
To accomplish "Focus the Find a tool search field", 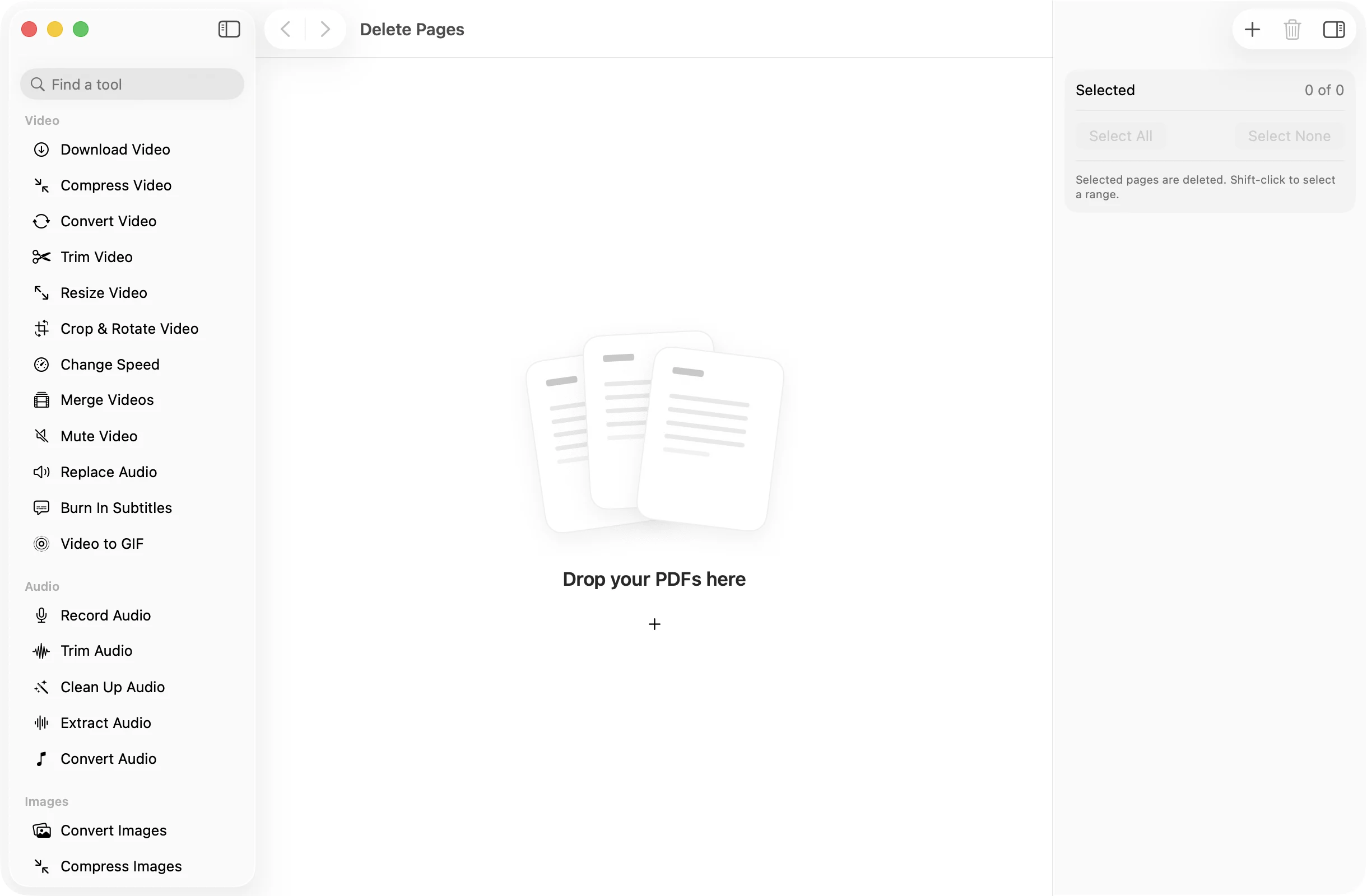I will [132, 85].
